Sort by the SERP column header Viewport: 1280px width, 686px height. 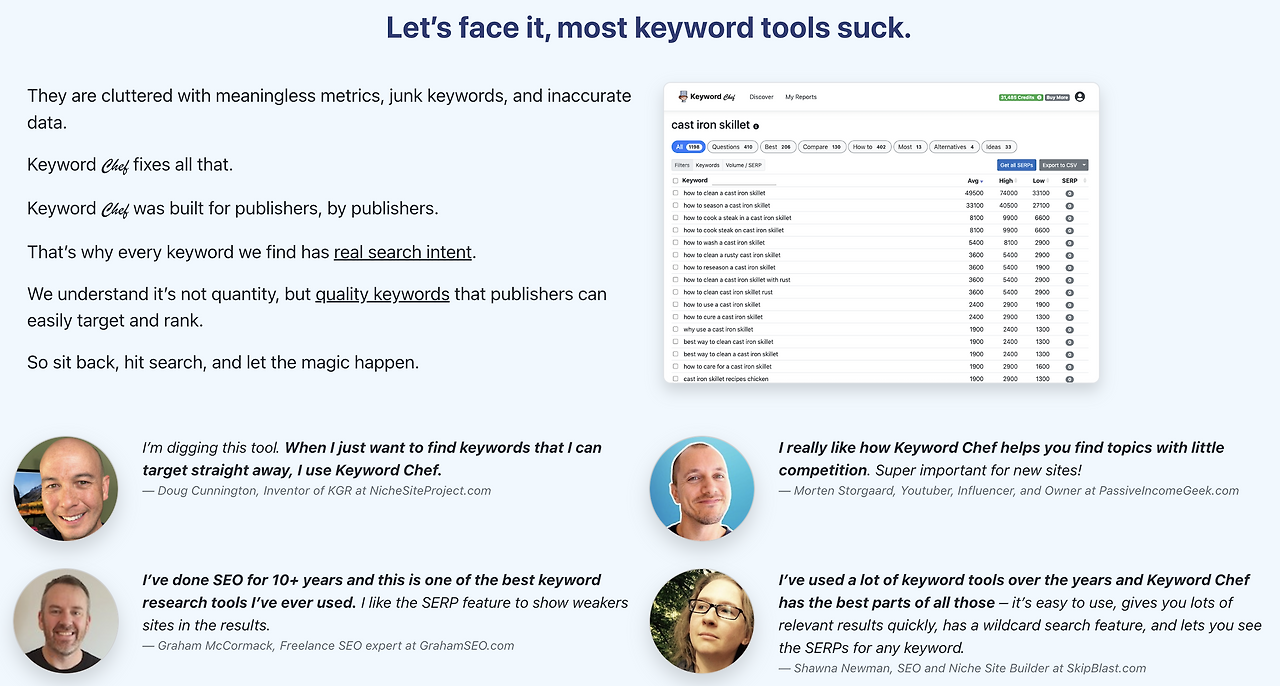[1071, 181]
